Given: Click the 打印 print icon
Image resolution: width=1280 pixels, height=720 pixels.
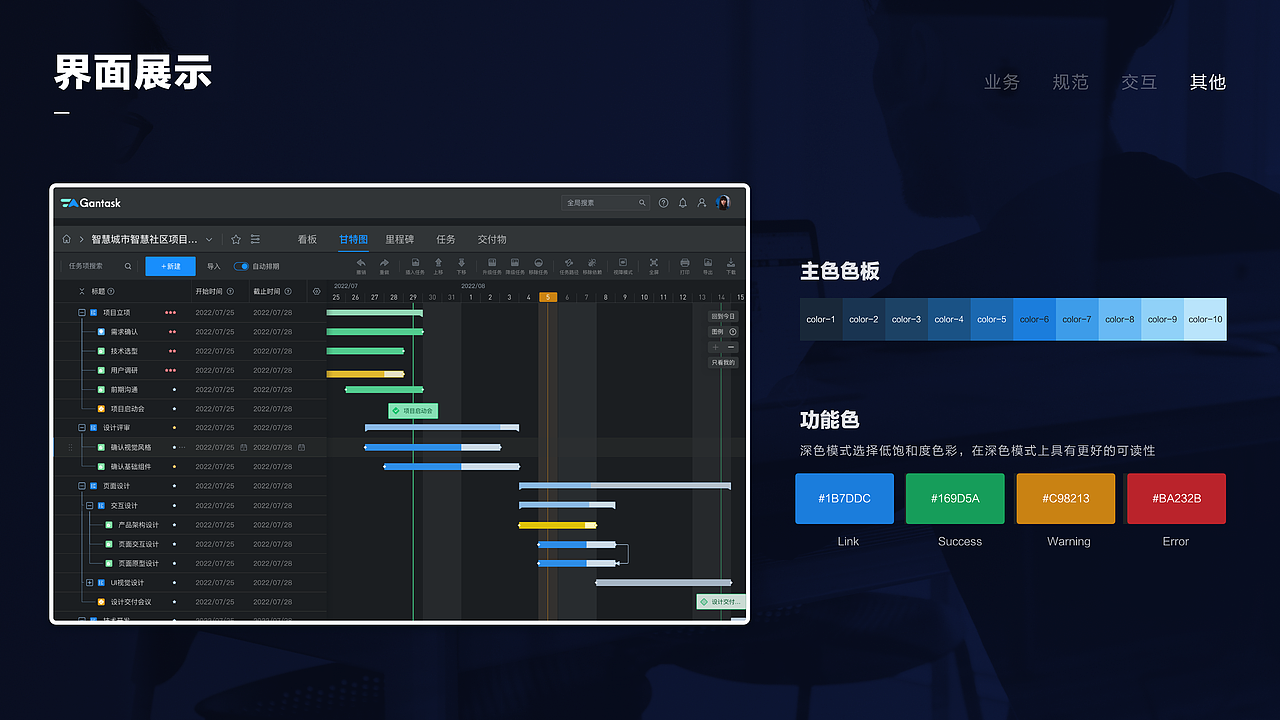Looking at the screenshot, I should click(x=685, y=263).
